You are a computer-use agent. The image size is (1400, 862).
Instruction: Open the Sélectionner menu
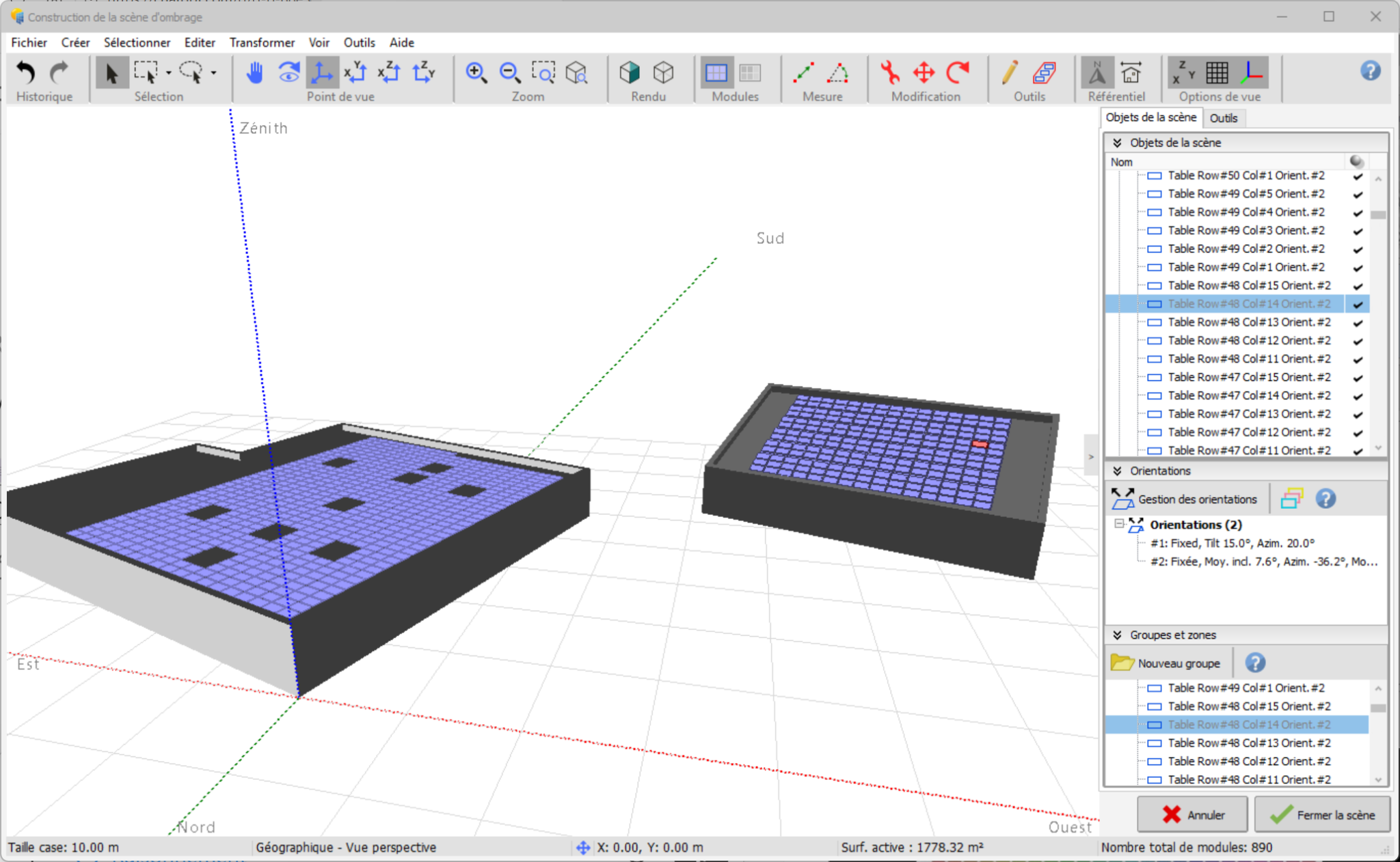click(137, 43)
